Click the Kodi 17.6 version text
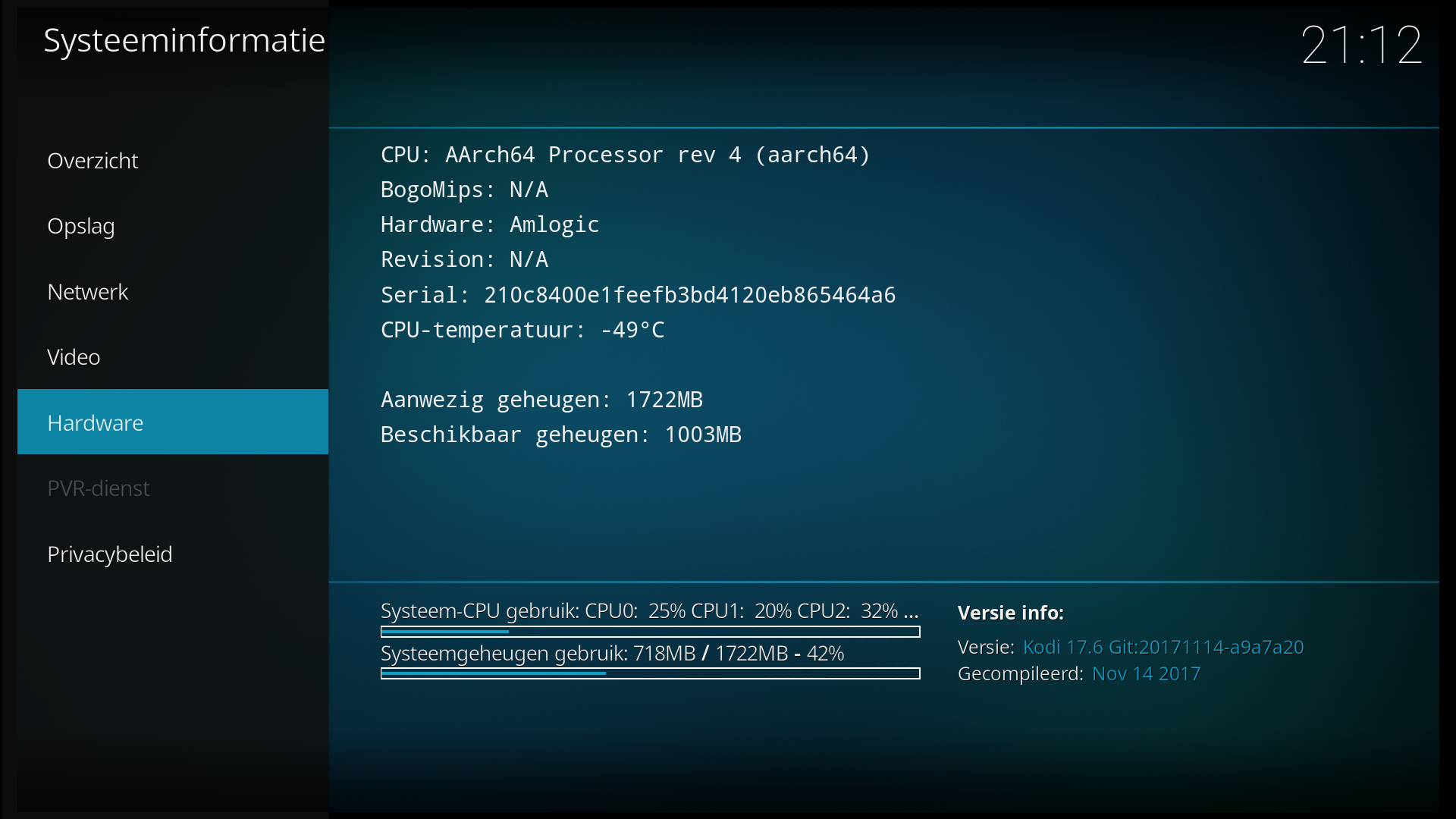Image resolution: width=1456 pixels, height=819 pixels. pos(1163,647)
